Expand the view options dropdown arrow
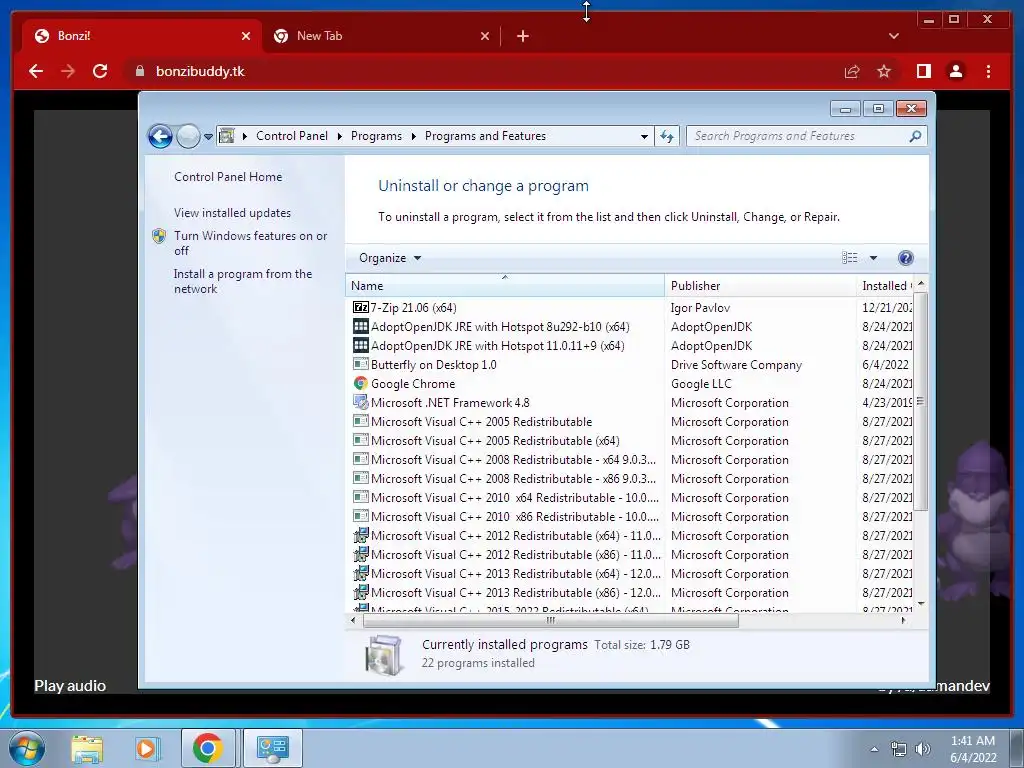The width and height of the screenshot is (1024, 768). point(873,258)
